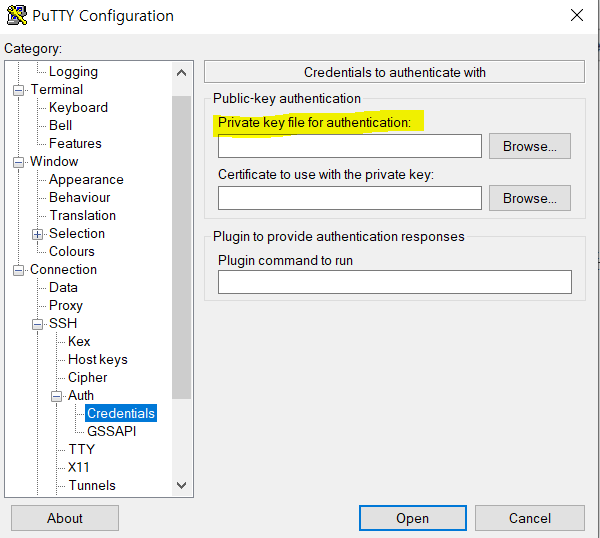Open the Tunnels settings category
This screenshot has height=538, width=600.
pos(92,485)
